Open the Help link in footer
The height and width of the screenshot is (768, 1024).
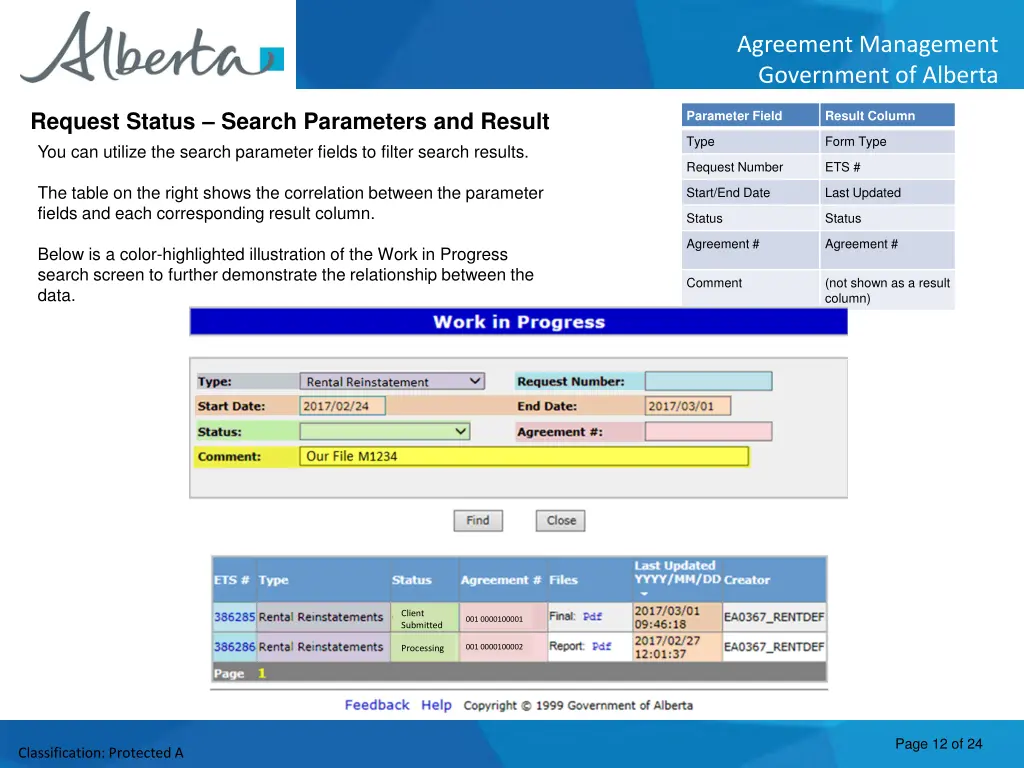(x=436, y=705)
